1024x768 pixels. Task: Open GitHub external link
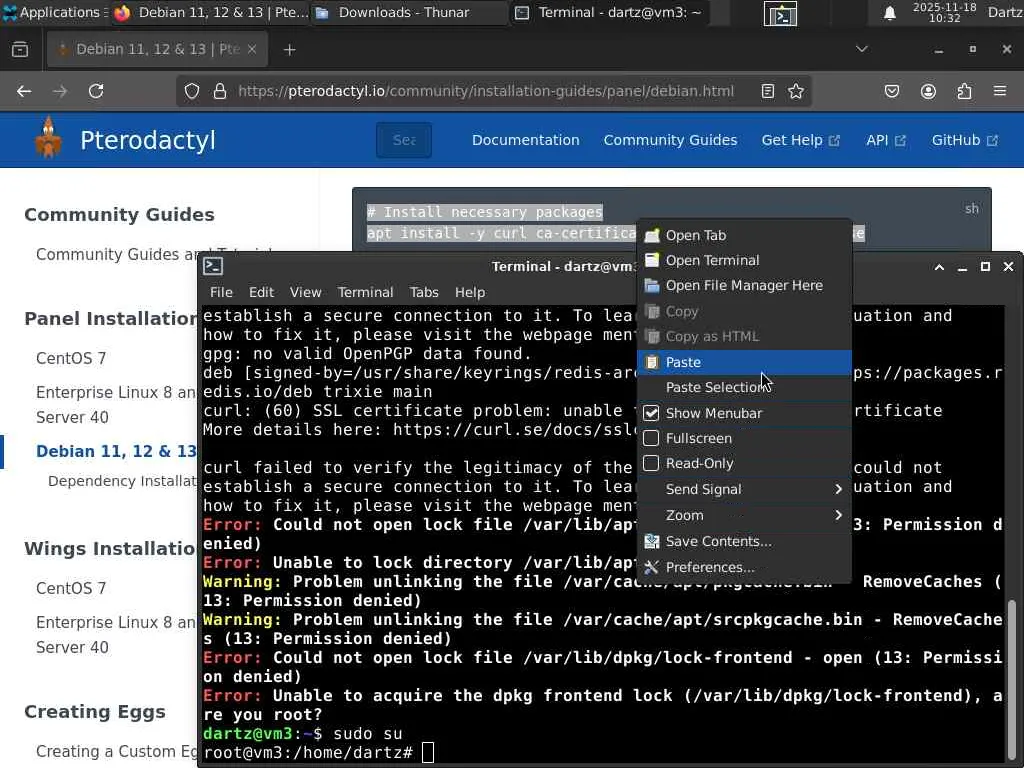[965, 140]
